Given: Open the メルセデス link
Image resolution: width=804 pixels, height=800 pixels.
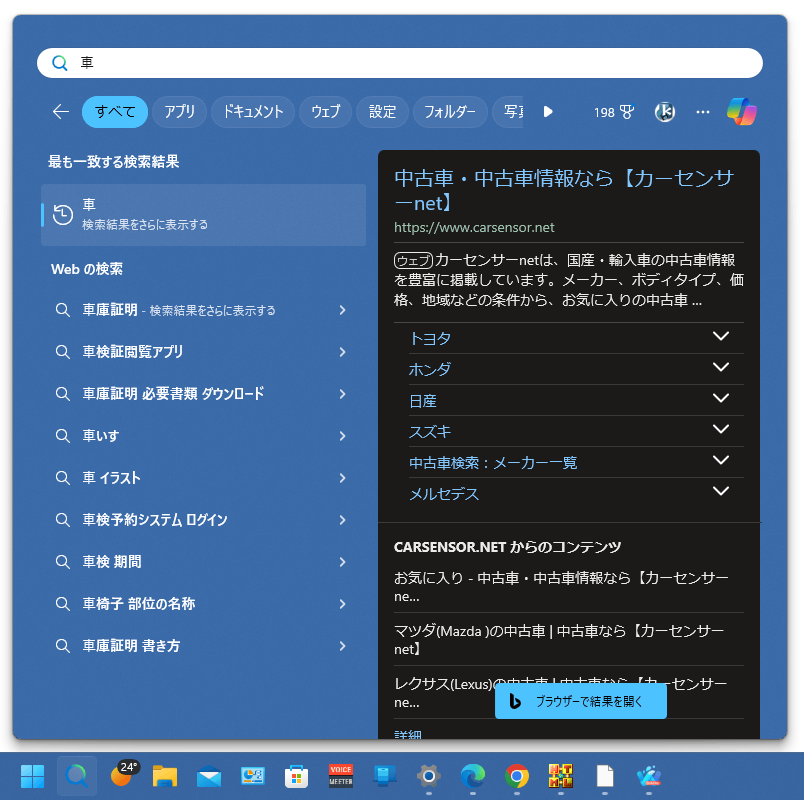Looking at the screenshot, I should click(444, 494).
